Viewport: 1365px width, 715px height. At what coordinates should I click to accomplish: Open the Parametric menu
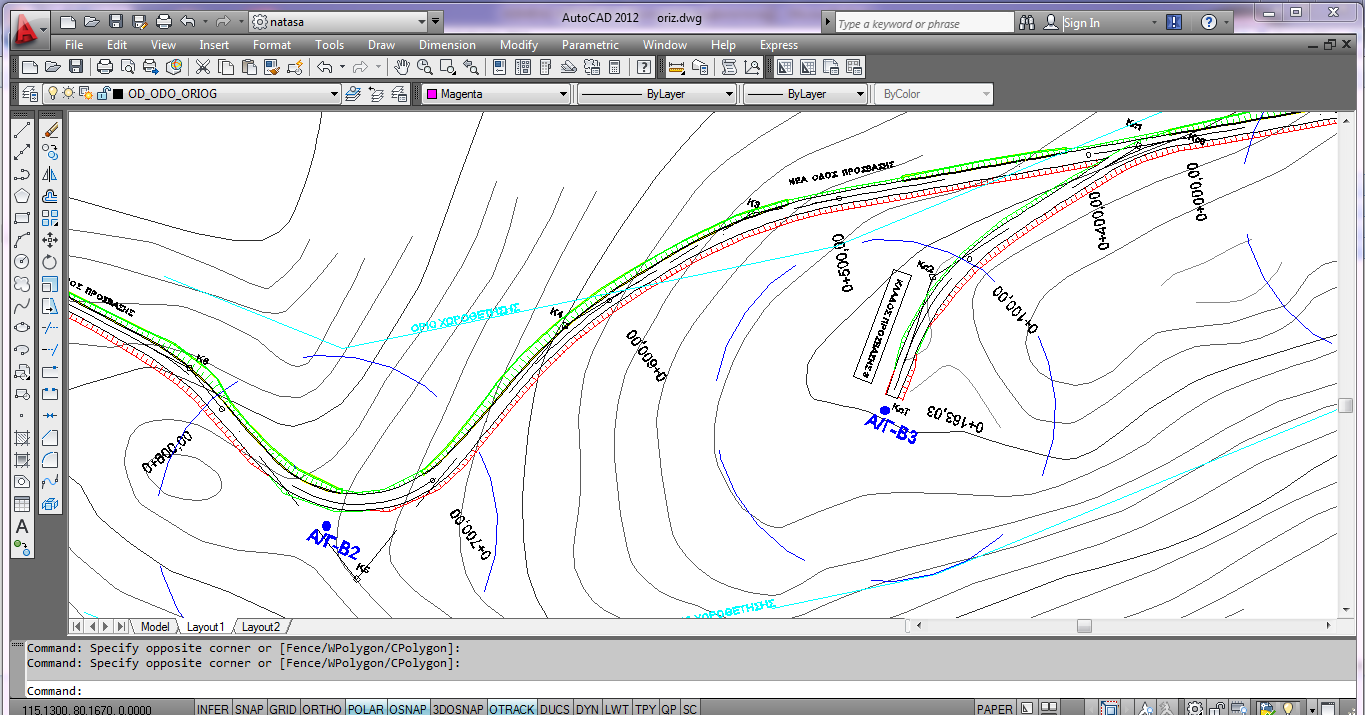coord(590,45)
